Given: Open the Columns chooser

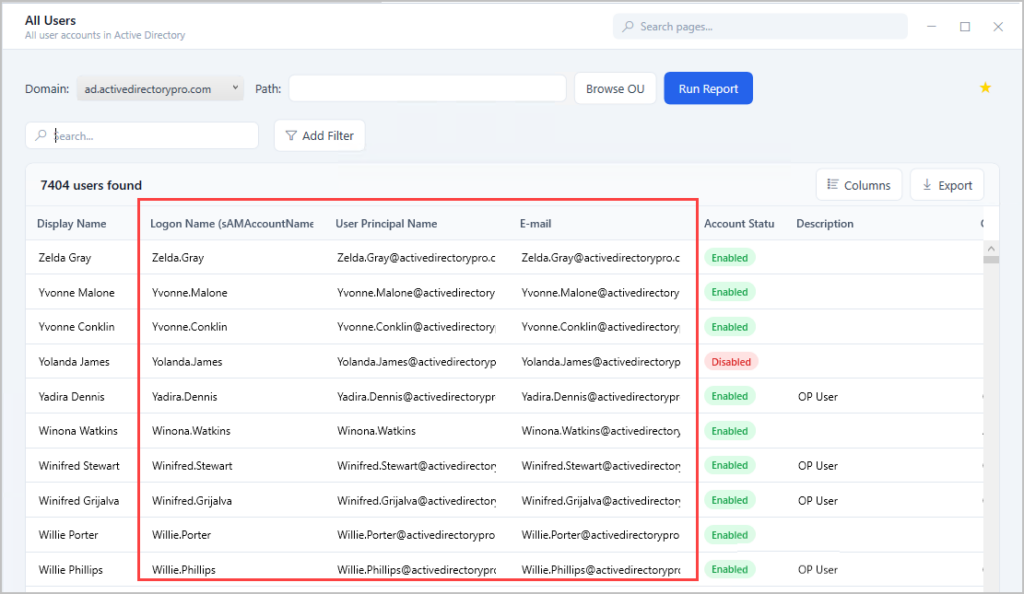Looking at the screenshot, I should [859, 185].
